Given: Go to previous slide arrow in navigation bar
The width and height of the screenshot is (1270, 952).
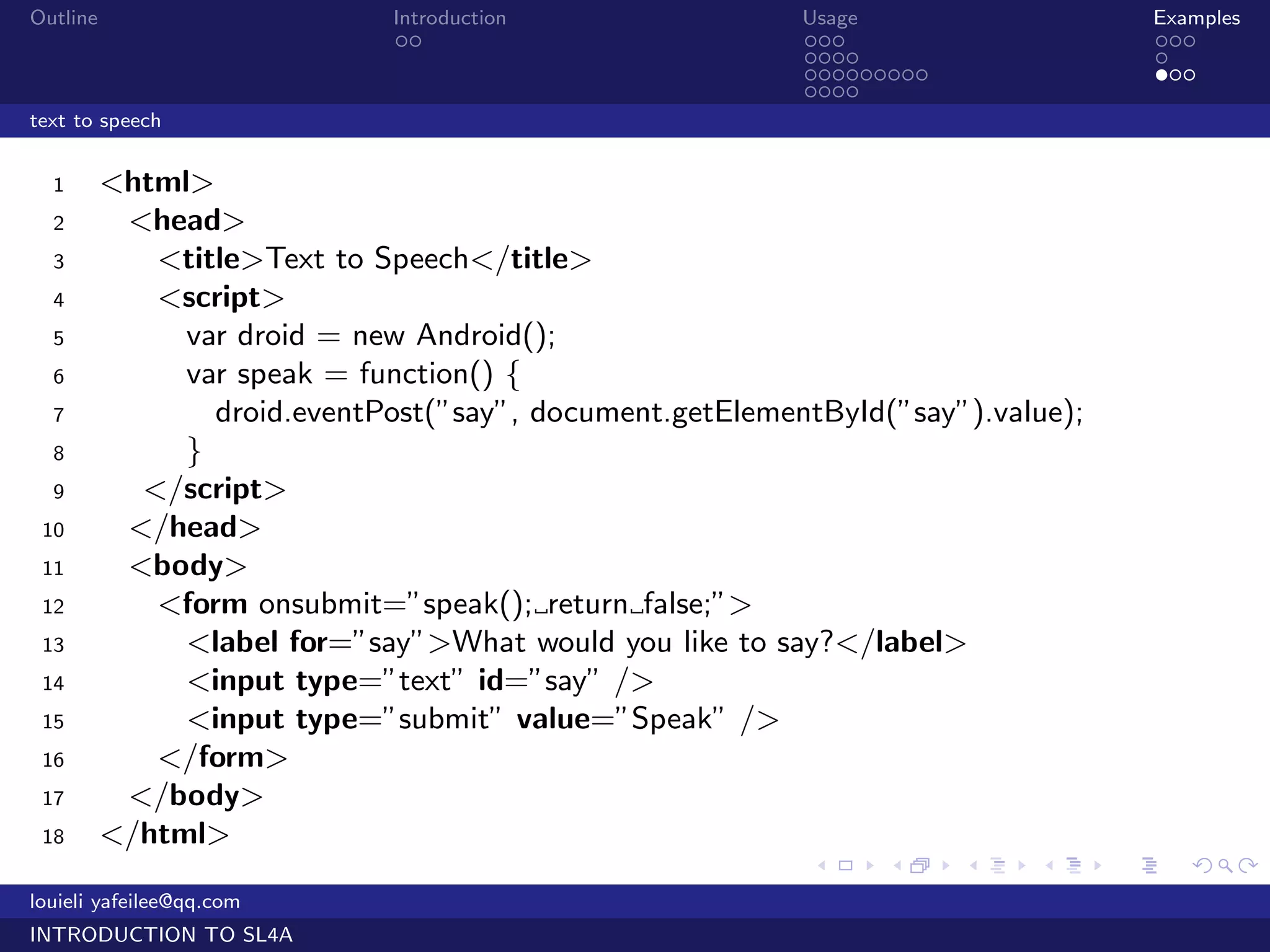Looking at the screenshot, I should 822,865.
